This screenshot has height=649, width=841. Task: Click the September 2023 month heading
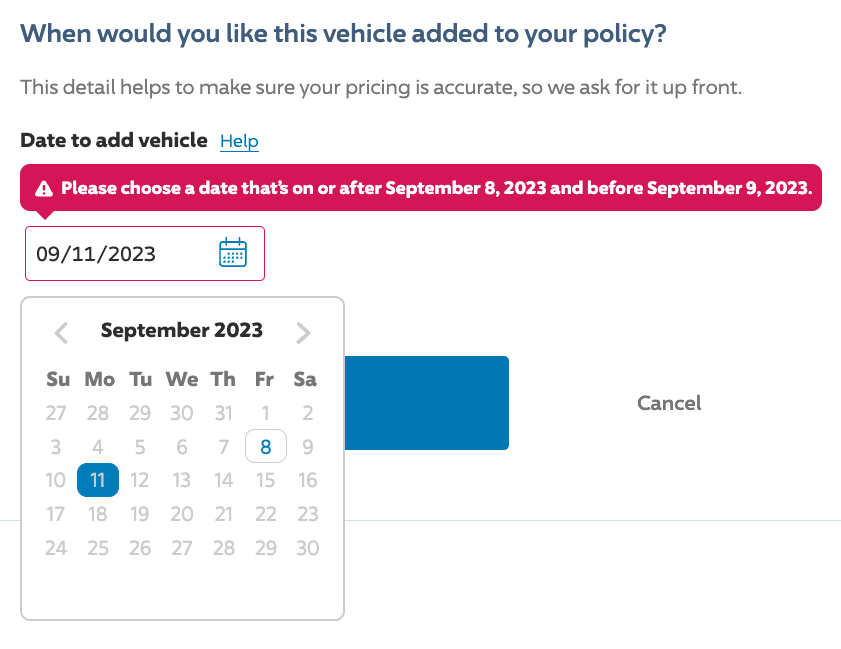(x=182, y=330)
